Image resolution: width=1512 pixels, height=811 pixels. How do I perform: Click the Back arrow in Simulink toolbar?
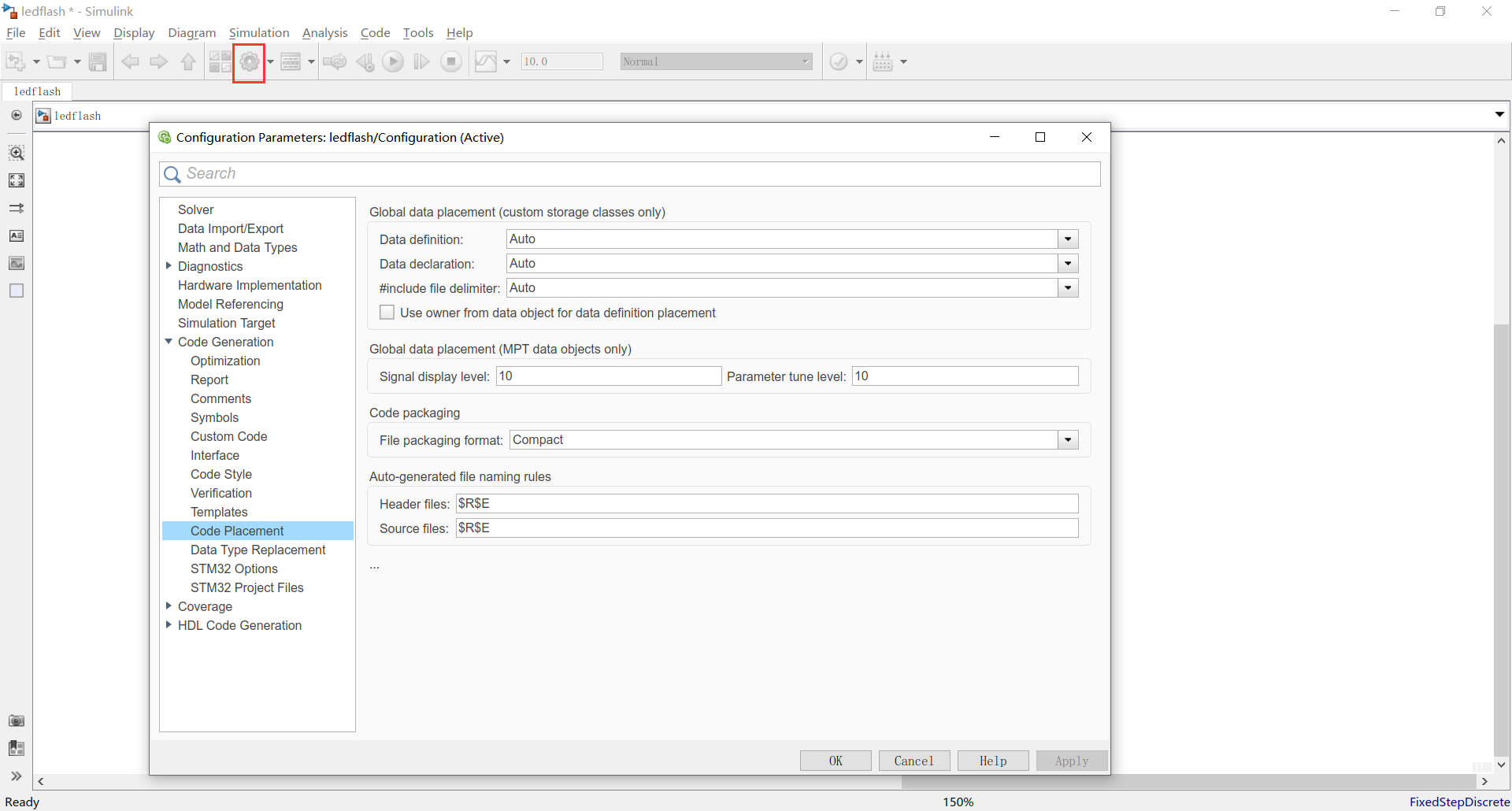pos(130,61)
